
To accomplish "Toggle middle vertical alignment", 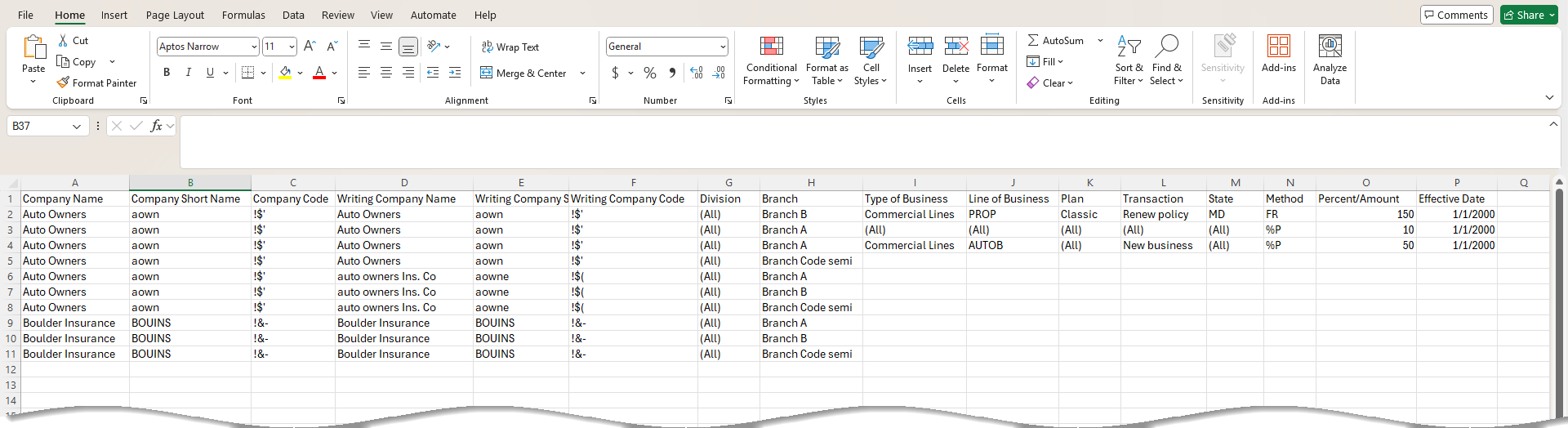I will pos(386,47).
